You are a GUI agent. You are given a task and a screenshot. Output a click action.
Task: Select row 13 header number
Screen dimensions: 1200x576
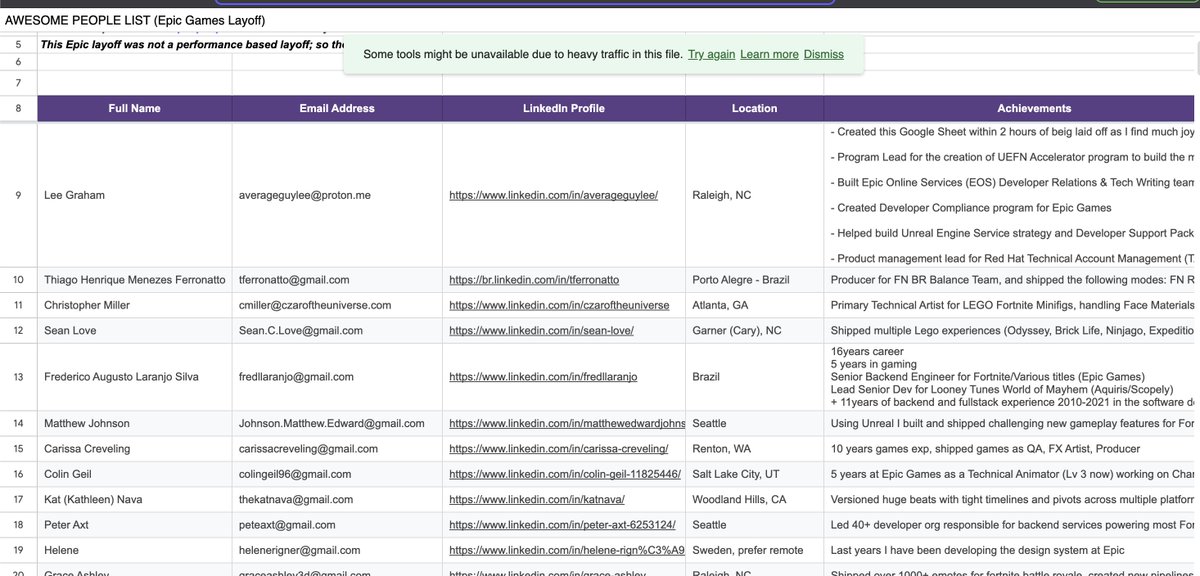[18, 377]
